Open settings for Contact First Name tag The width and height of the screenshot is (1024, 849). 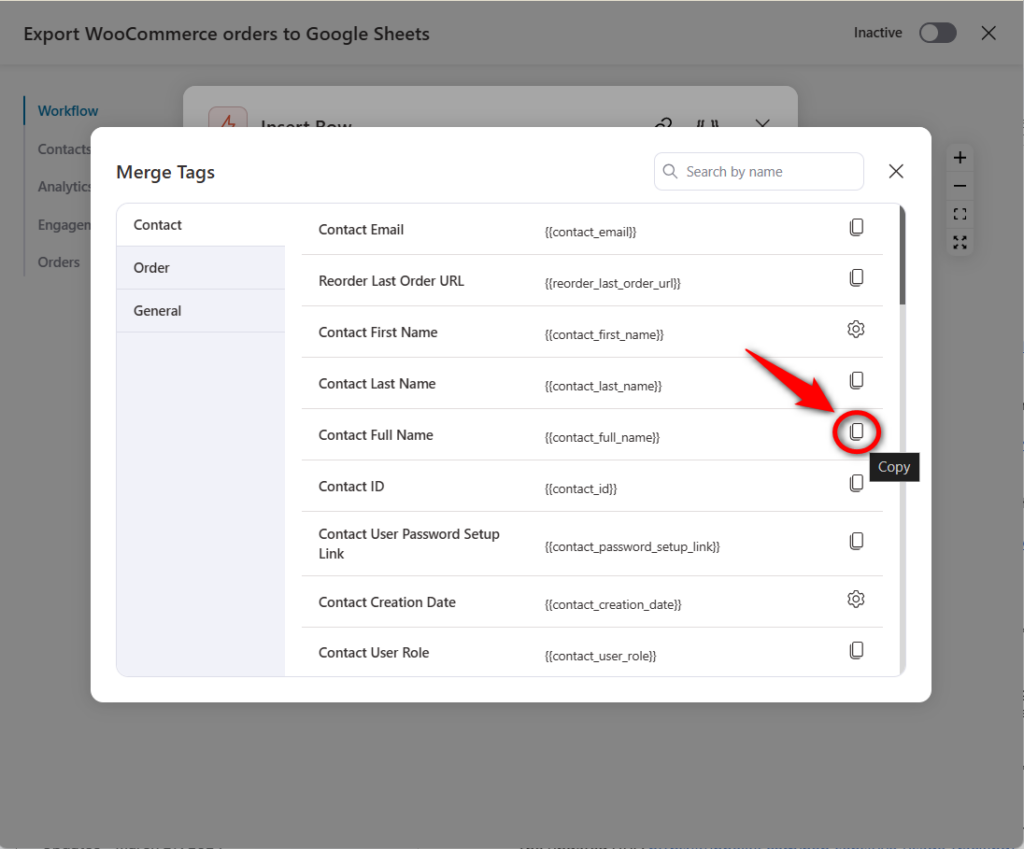point(856,329)
